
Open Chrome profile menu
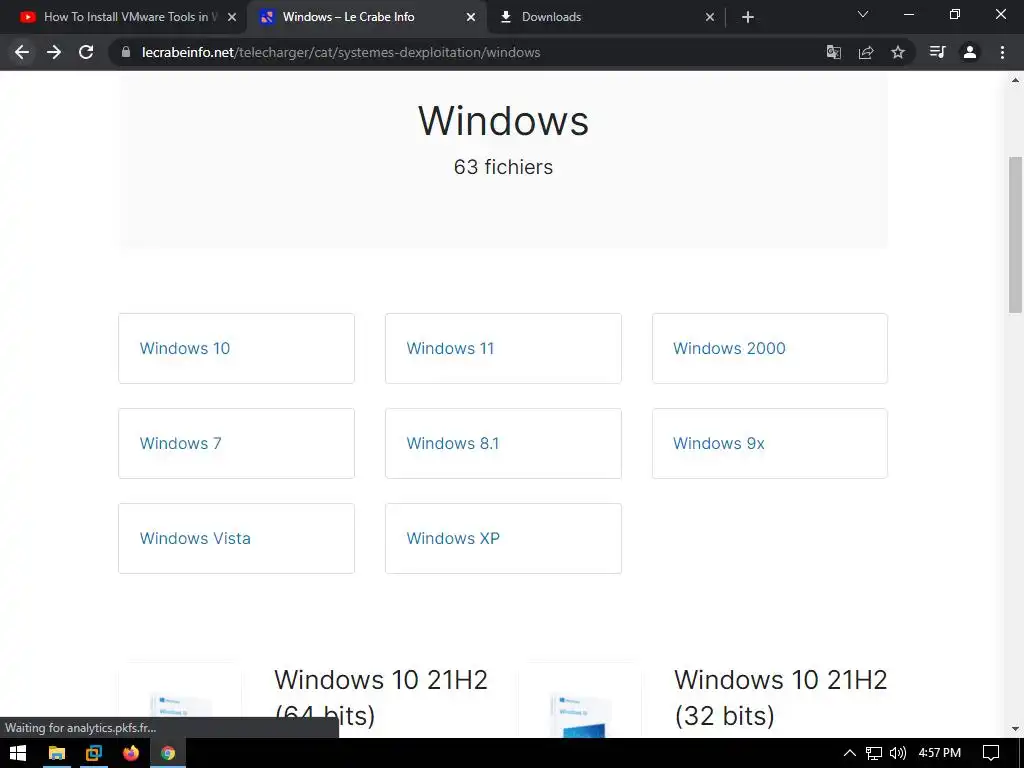coord(970,52)
